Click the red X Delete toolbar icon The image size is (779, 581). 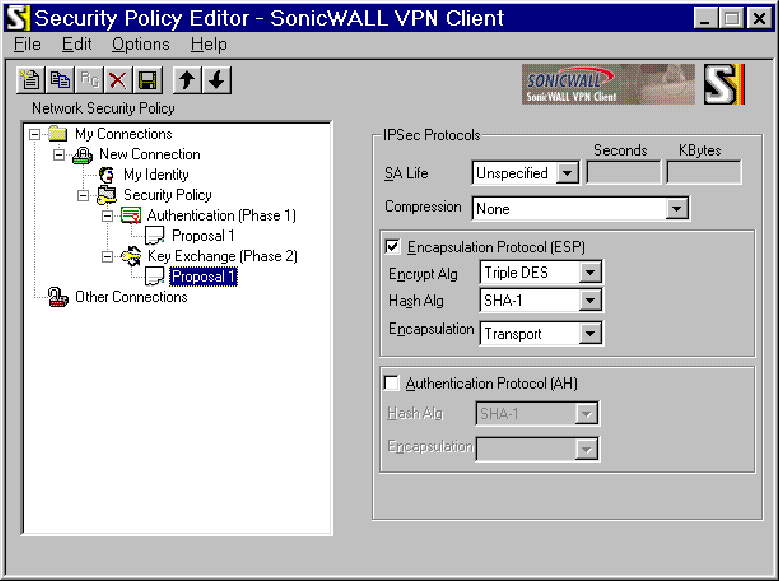(118, 80)
